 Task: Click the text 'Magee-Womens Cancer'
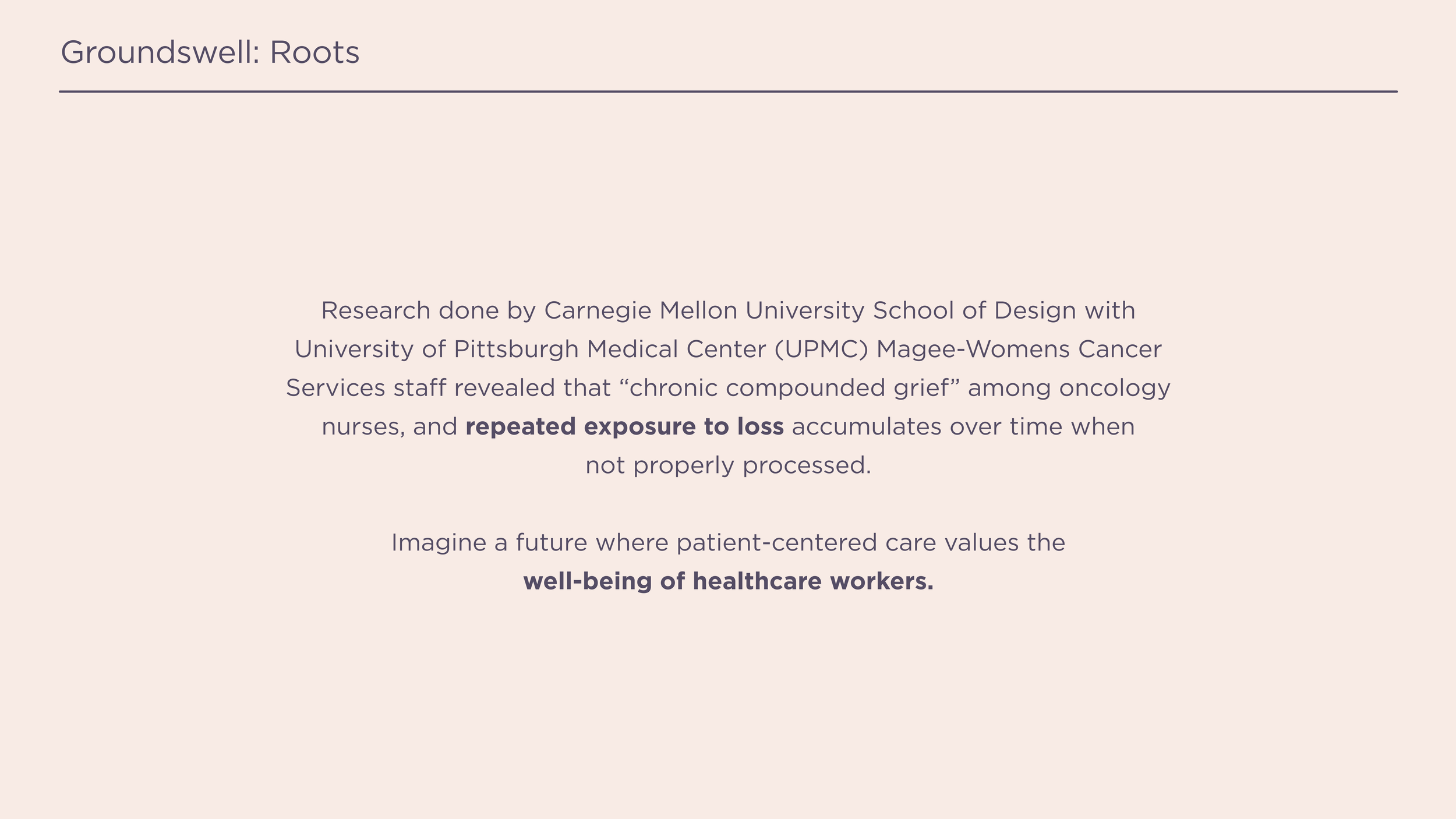click(x=1019, y=350)
